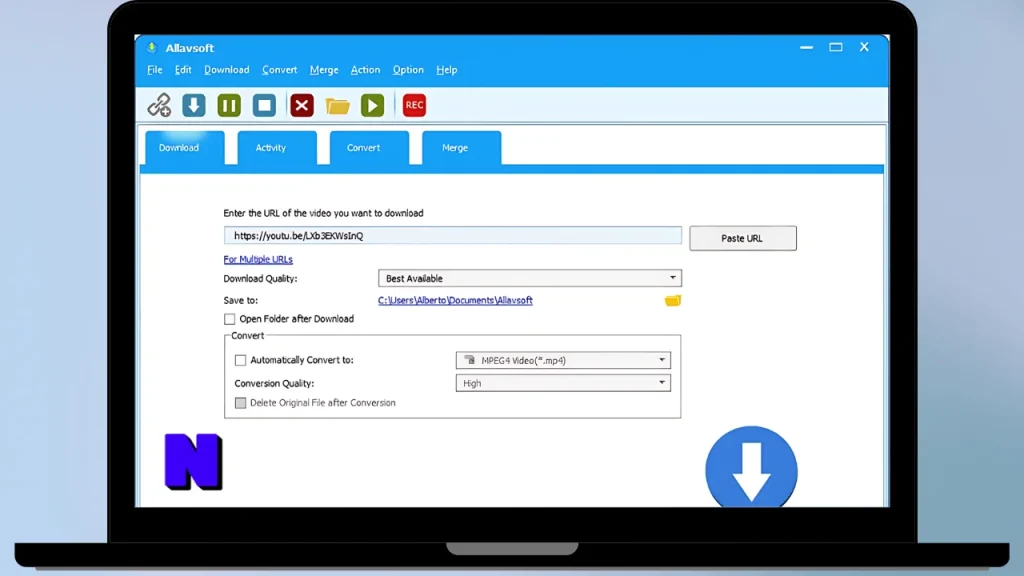Open the File menu

tap(155, 70)
